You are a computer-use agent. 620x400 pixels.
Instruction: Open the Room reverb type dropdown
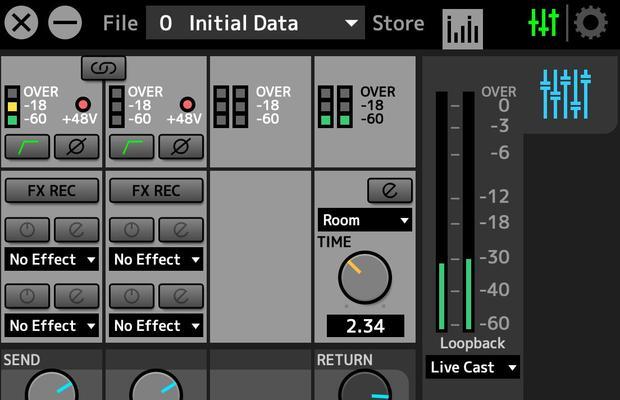(x=365, y=220)
